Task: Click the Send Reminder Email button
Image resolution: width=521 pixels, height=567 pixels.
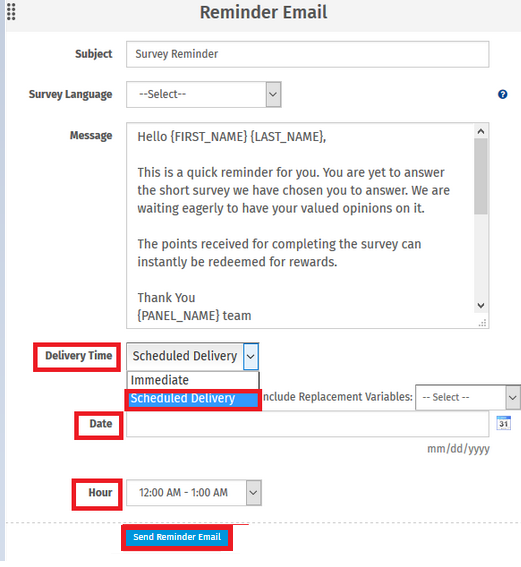Action: click(x=177, y=537)
